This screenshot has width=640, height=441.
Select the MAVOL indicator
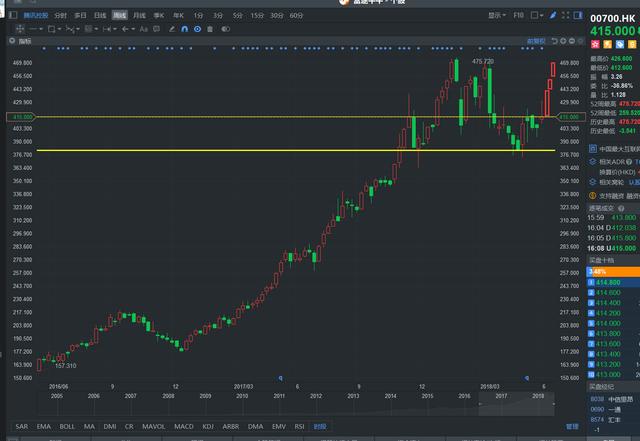click(x=153, y=426)
